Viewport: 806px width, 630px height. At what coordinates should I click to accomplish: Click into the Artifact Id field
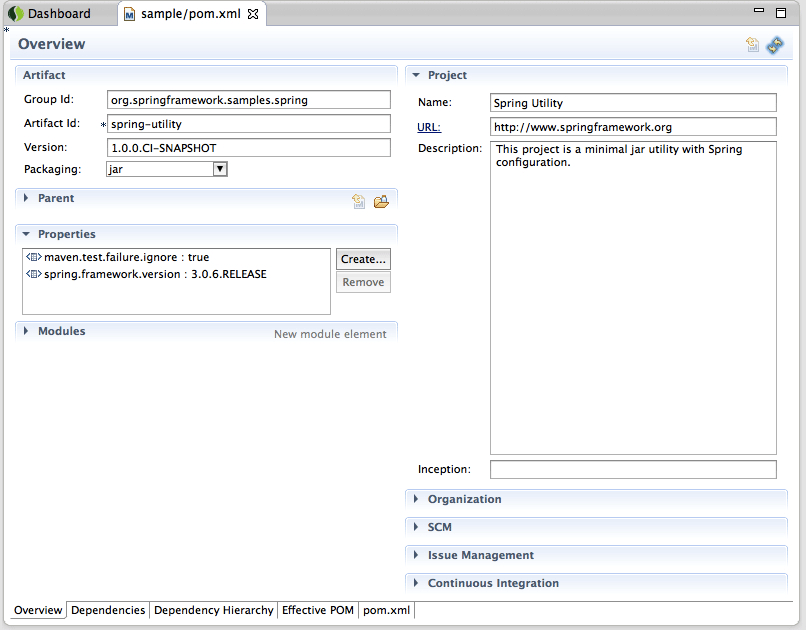pos(249,124)
